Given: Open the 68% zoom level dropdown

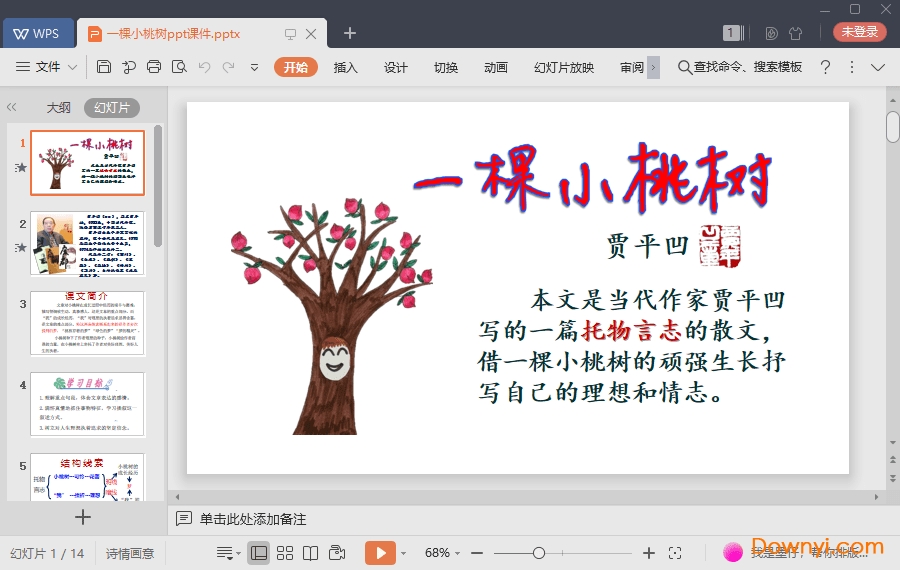Looking at the screenshot, I should (442, 553).
